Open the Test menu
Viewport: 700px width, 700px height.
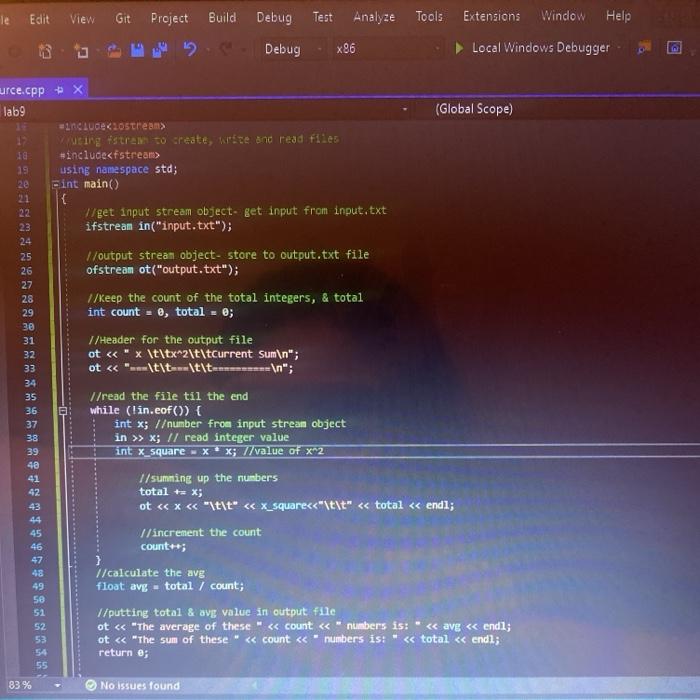[322, 17]
